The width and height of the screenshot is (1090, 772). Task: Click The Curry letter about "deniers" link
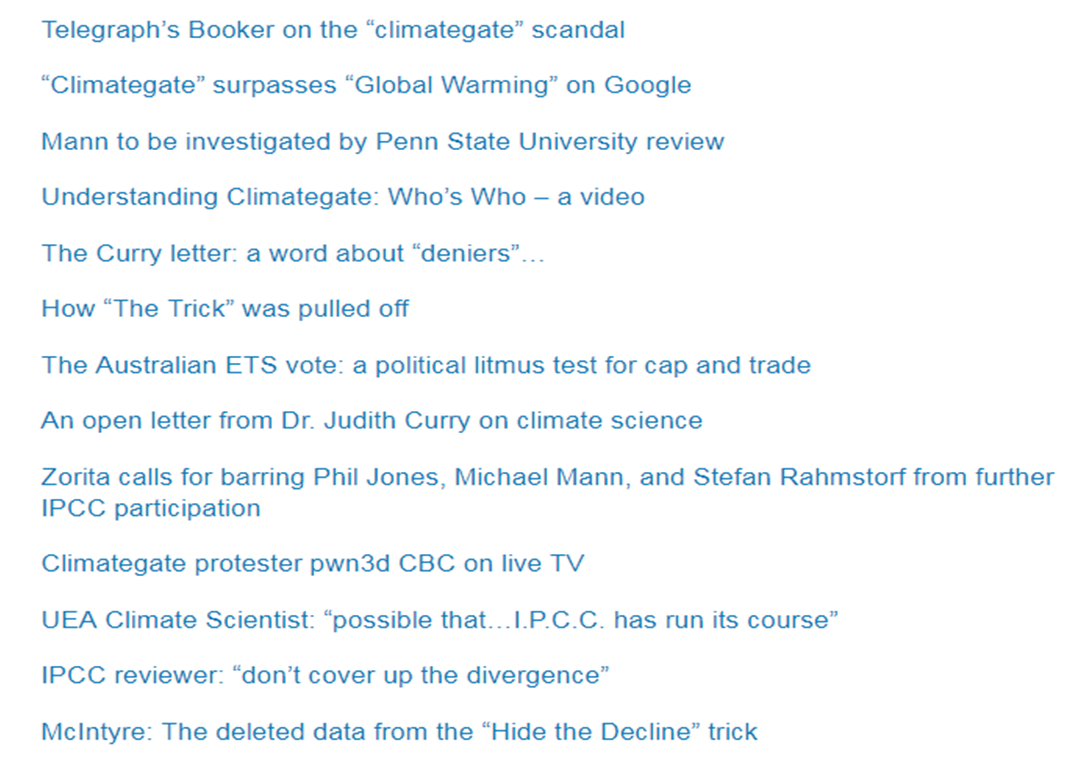(x=292, y=253)
